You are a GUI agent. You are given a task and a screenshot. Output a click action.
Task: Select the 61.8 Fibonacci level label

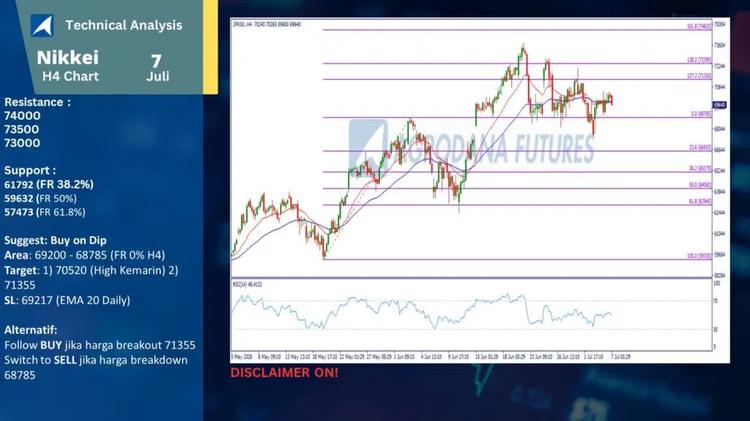[x=700, y=202]
